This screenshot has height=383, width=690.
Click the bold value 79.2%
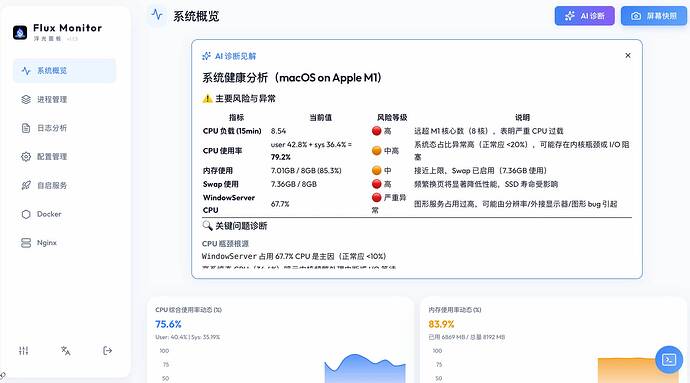click(280, 157)
